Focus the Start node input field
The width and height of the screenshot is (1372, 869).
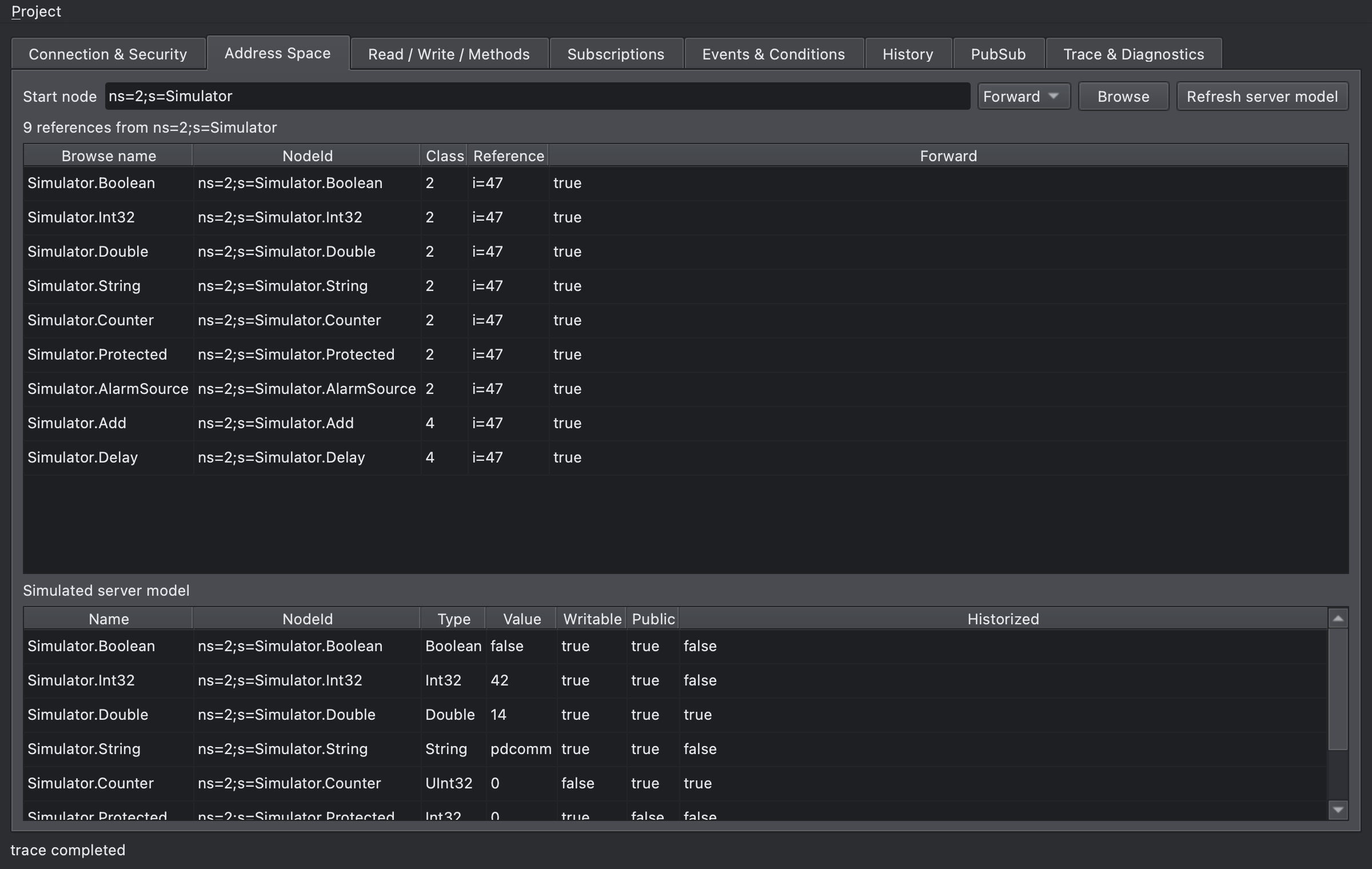537,96
